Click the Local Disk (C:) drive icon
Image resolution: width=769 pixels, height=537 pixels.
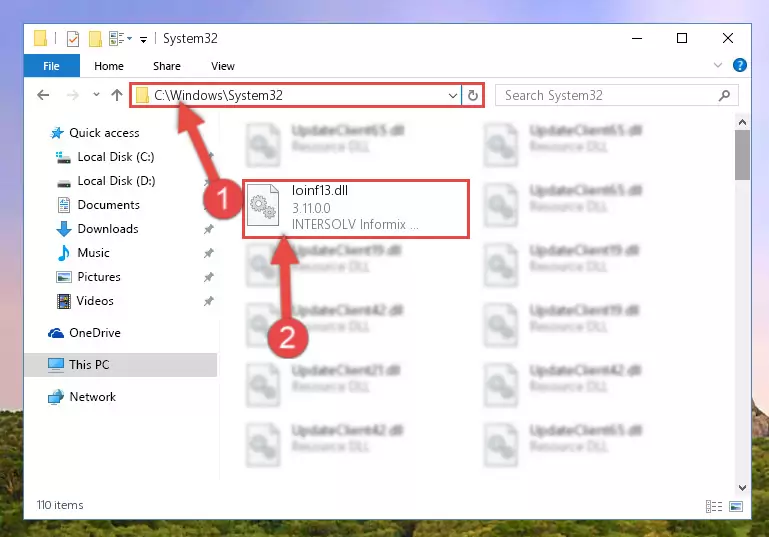[x=63, y=157]
